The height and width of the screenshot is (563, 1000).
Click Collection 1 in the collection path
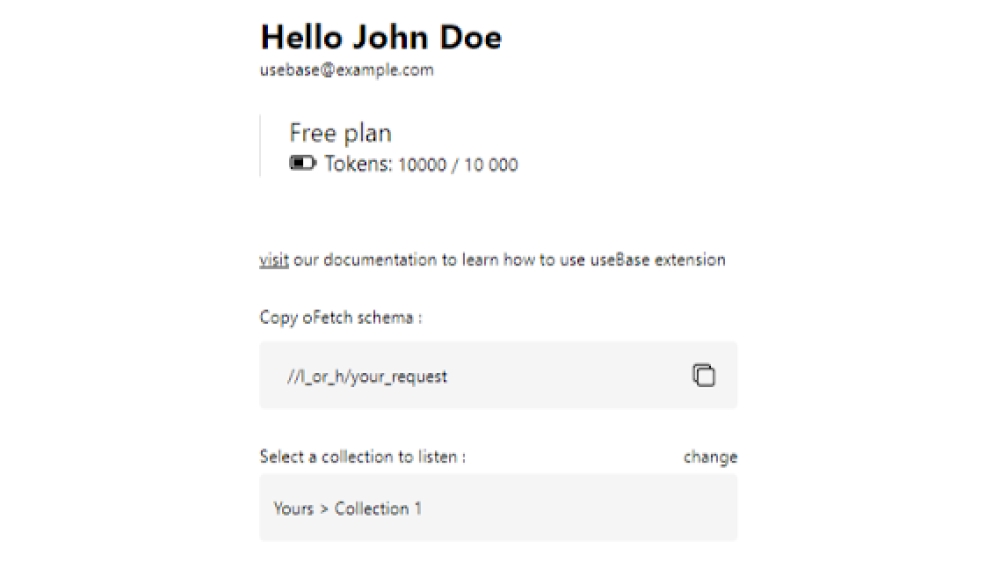tap(378, 508)
